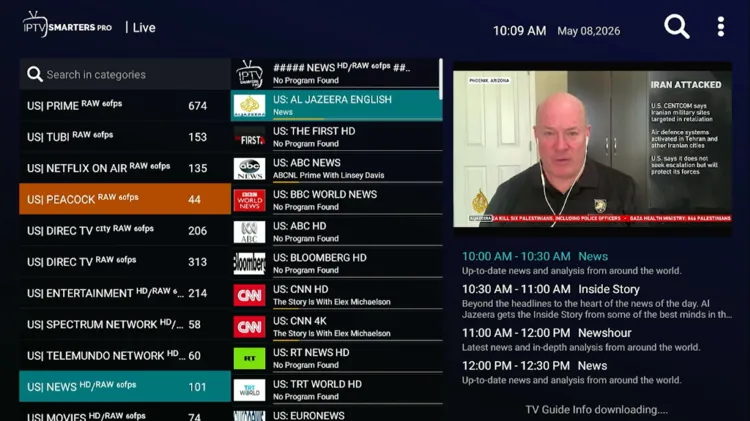The height and width of the screenshot is (421, 750).
Task: Open US| DIREC TV category with 313 channels
Action: (x=125, y=262)
